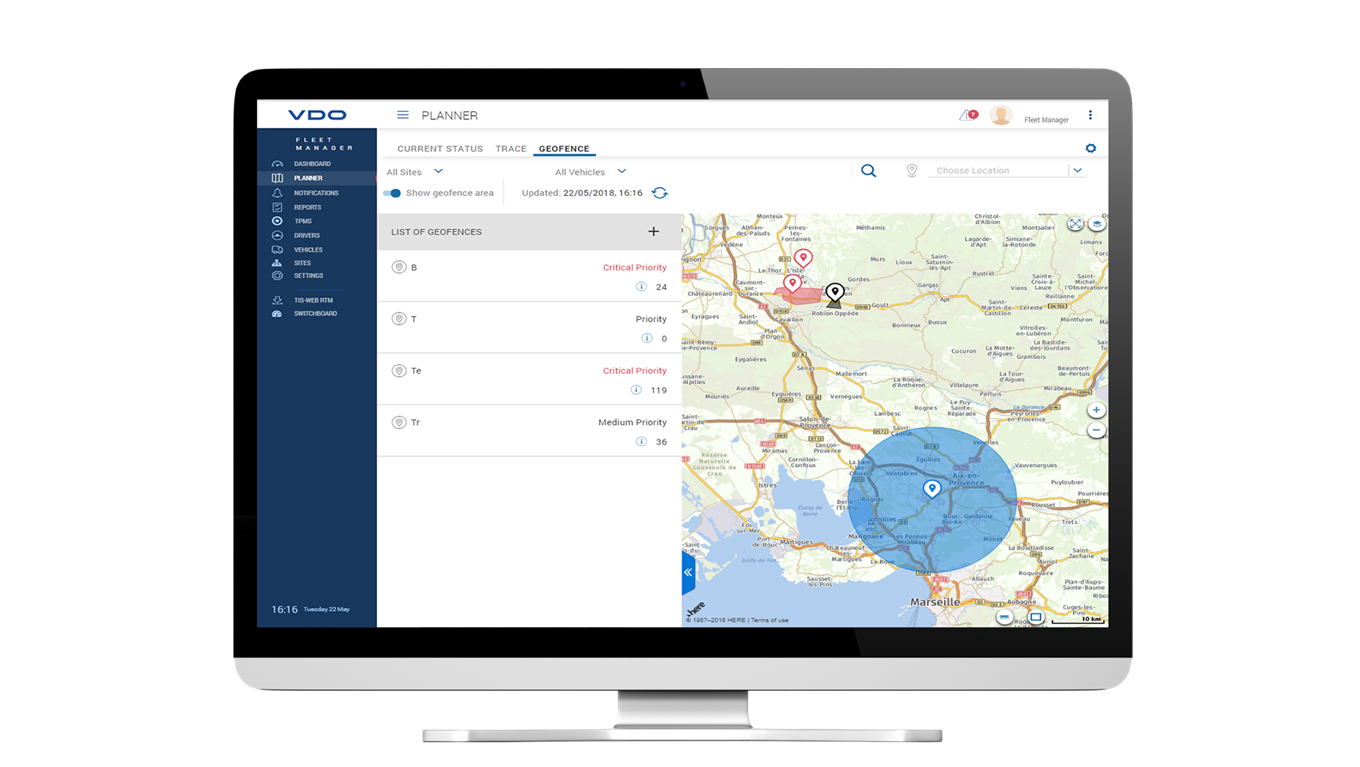The width and height of the screenshot is (1360, 767).
Task: Open the Choose Location dropdown arrow
Action: (x=1077, y=171)
